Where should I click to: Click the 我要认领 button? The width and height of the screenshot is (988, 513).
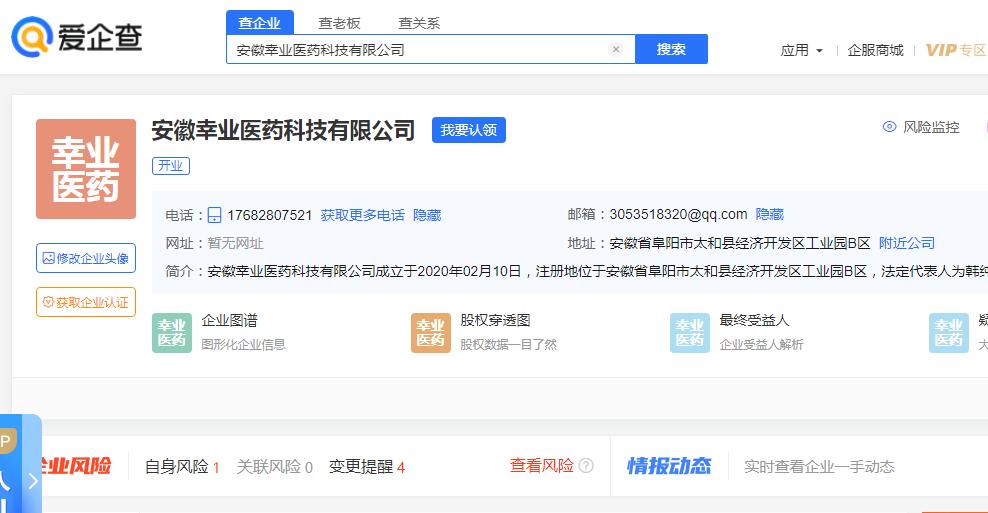[x=469, y=130]
